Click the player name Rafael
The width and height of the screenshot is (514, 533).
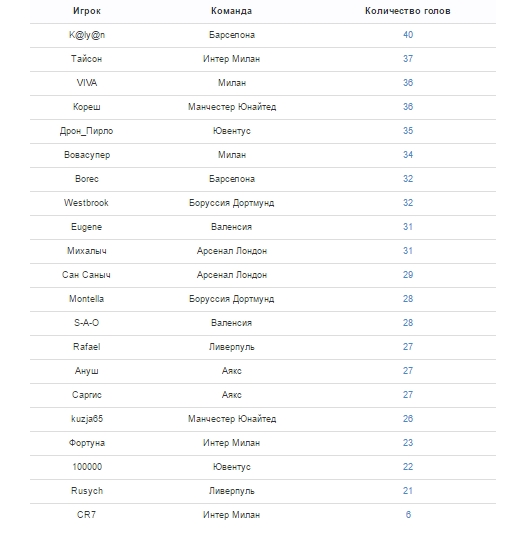click(86, 347)
